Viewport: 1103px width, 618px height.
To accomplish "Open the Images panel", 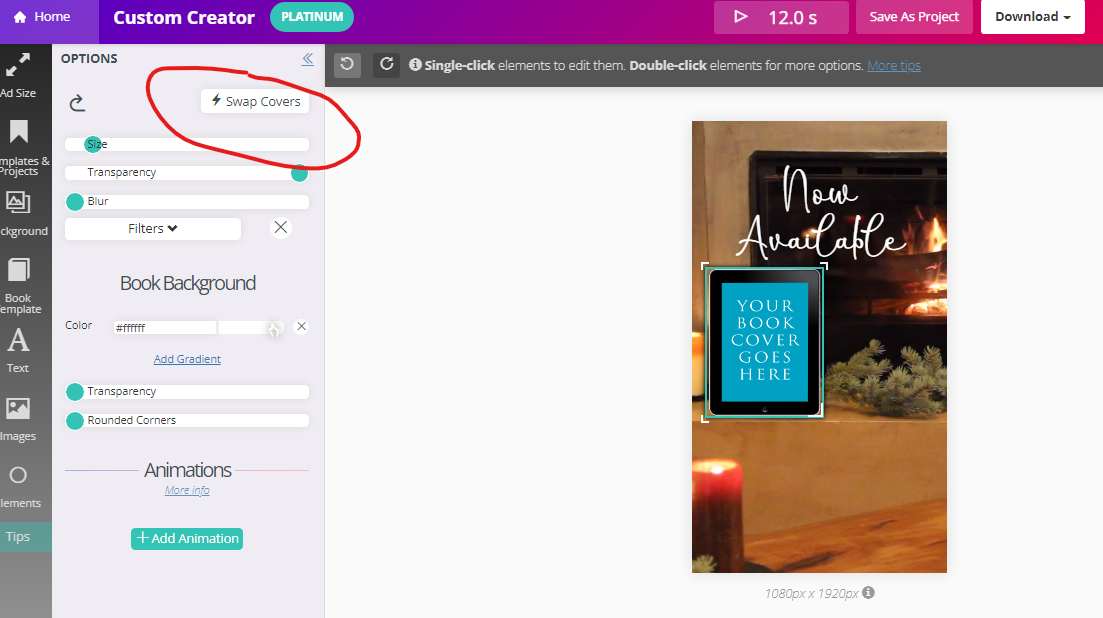I will tap(18, 419).
